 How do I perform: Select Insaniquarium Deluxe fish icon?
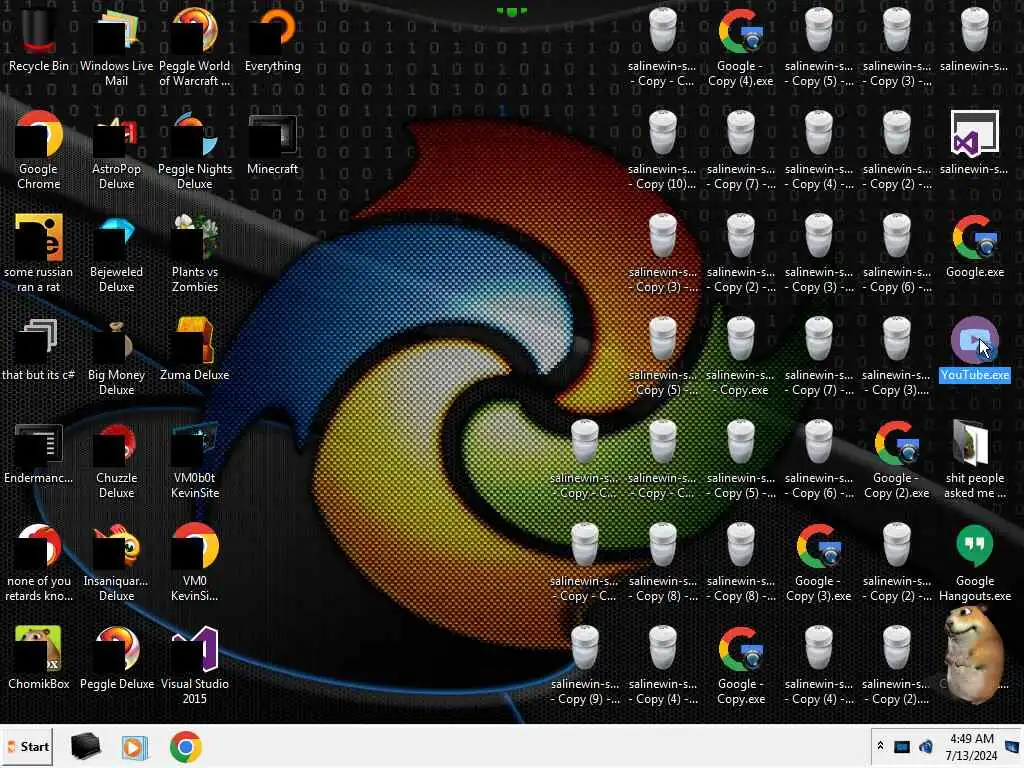coord(116,563)
